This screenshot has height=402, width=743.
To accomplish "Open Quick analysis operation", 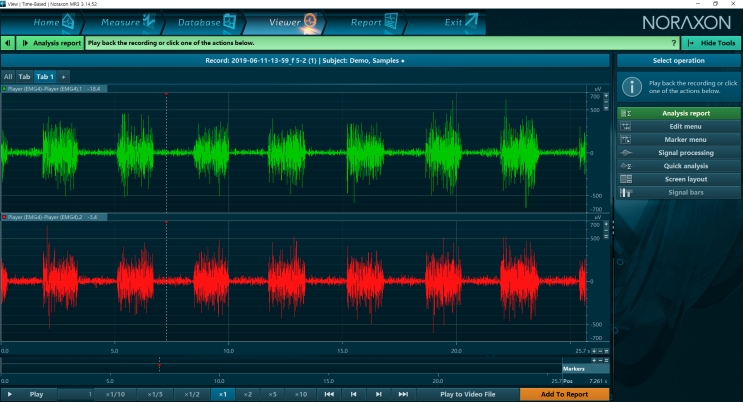I will (679, 166).
